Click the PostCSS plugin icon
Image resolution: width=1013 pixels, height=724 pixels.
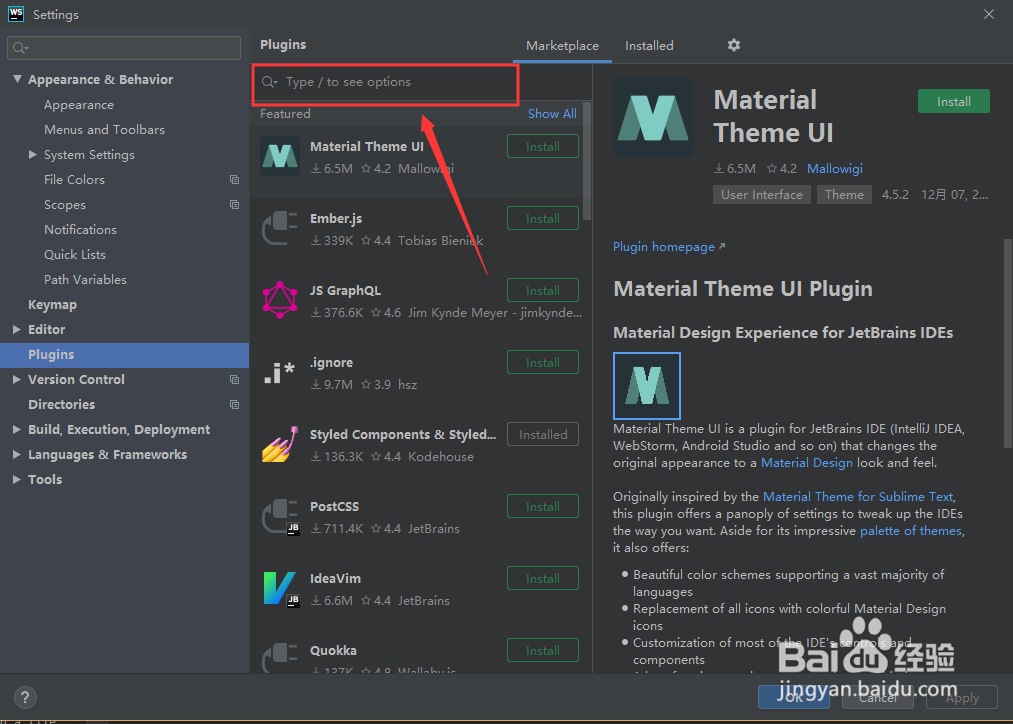(280, 516)
